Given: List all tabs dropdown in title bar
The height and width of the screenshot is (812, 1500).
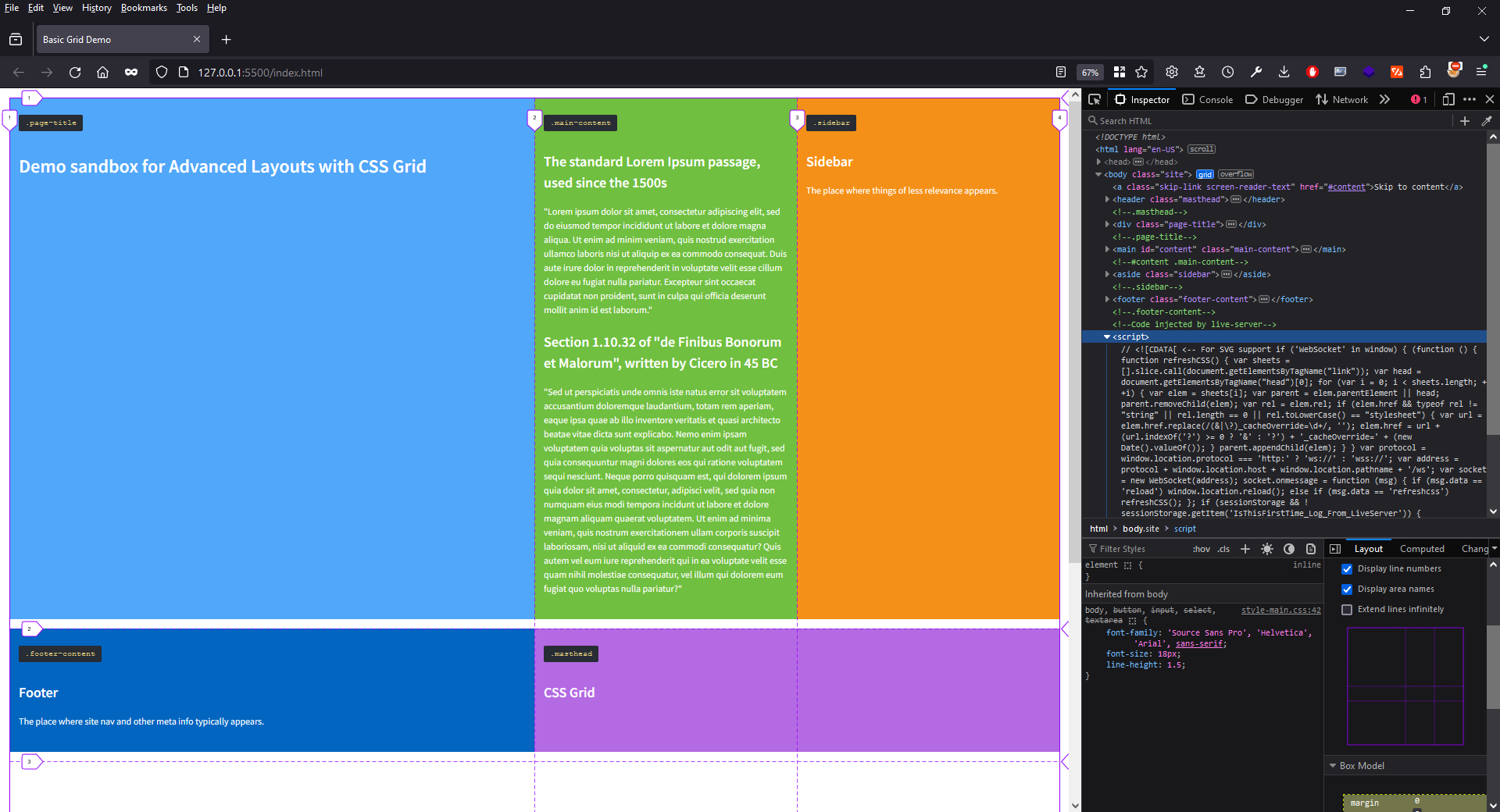Looking at the screenshot, I should [1484, 39].
